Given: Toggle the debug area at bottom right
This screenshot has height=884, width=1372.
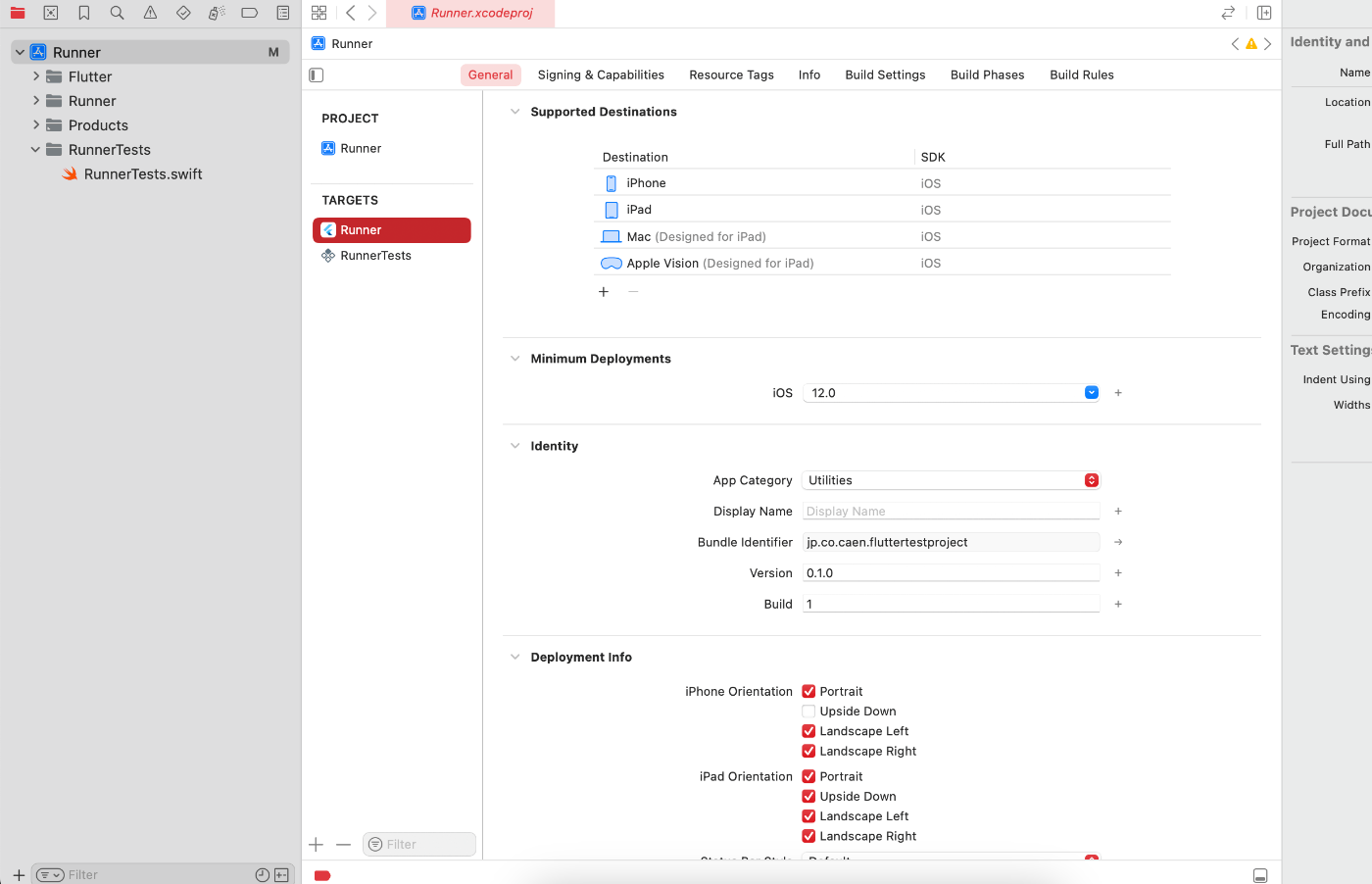Looking at the screenshot, I should click(1260, 875).
